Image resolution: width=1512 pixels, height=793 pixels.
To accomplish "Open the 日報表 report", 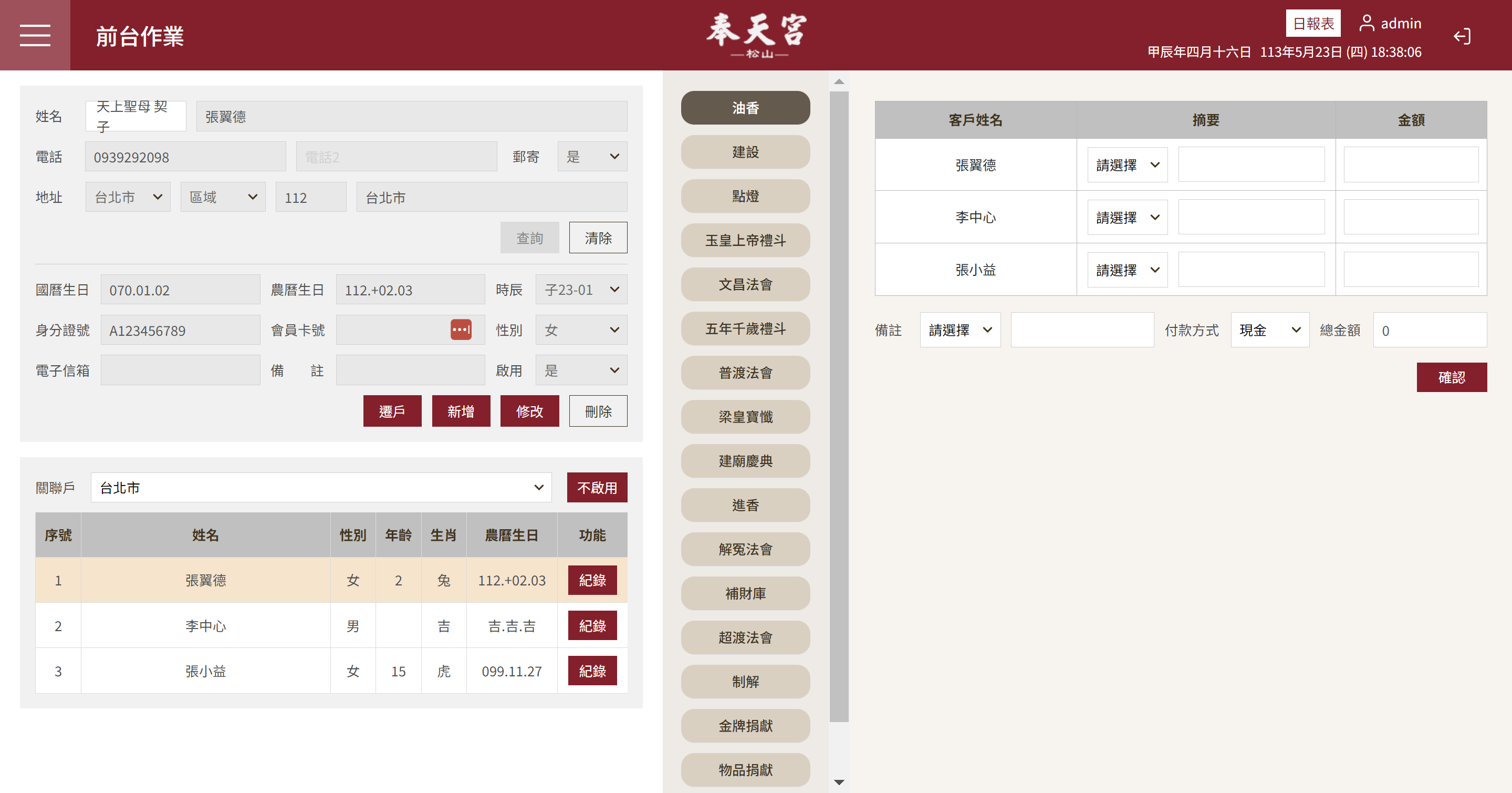I will pos(1312,24).
